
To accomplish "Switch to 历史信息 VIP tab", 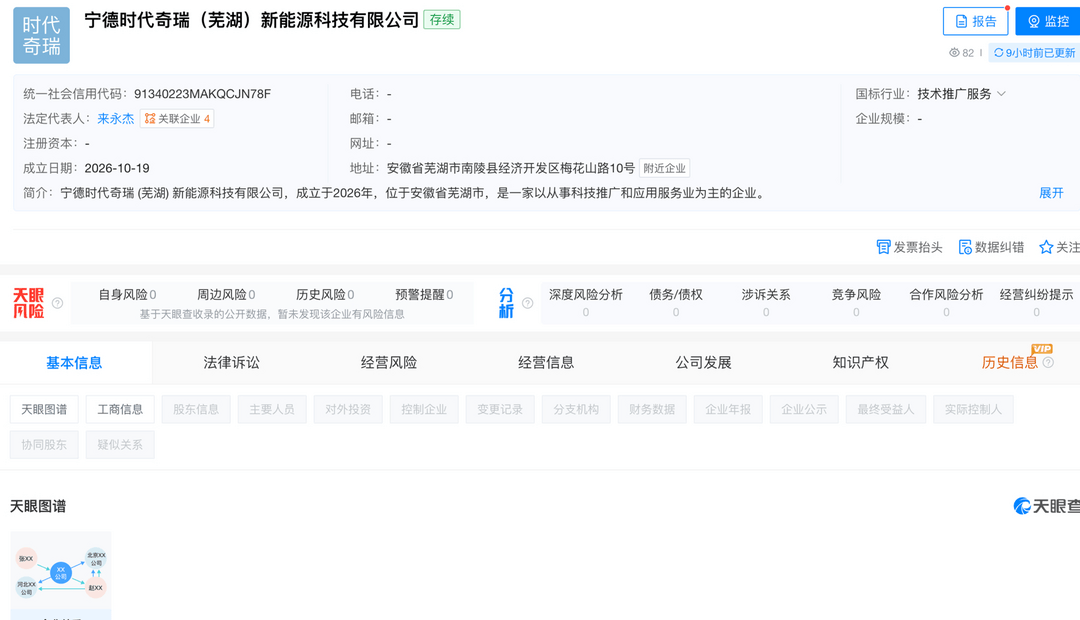I will tap(1010, 362).
